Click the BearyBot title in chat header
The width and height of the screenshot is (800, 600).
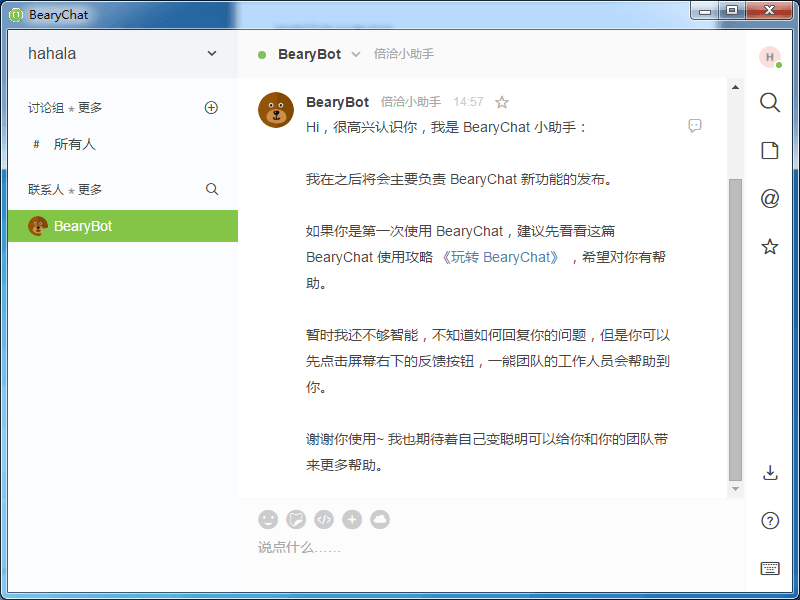pos(309,54)
